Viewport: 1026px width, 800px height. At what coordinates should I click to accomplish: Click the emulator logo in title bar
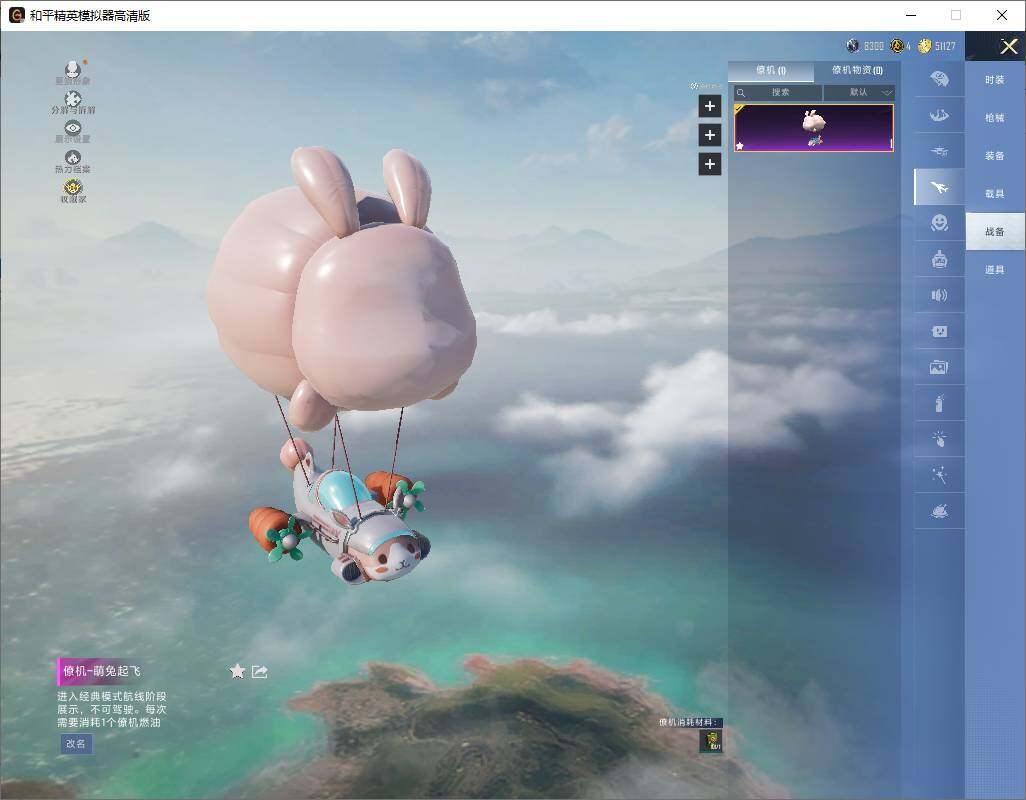16,15
